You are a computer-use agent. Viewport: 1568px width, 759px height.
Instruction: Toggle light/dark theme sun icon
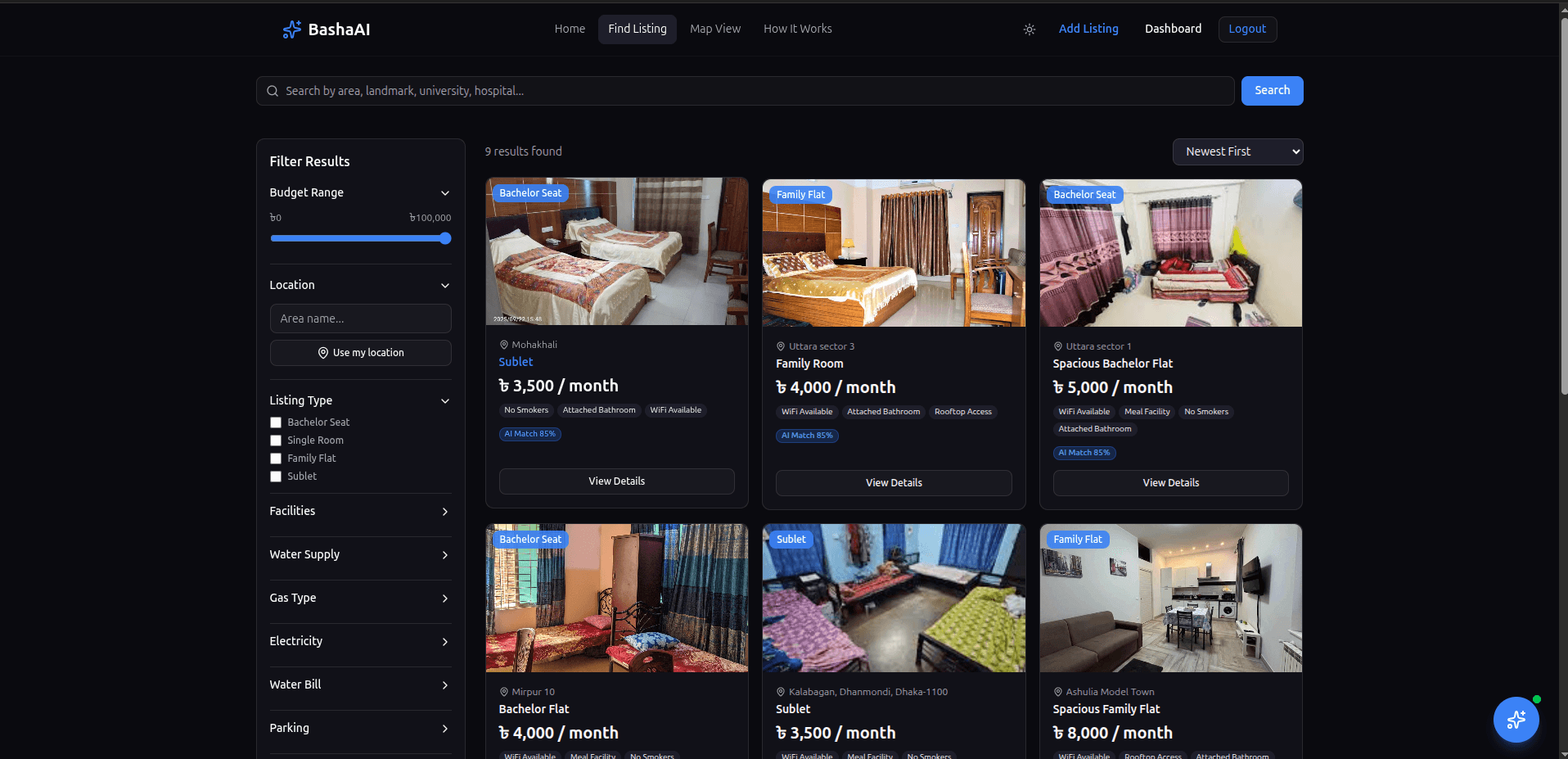[1030, 29]
